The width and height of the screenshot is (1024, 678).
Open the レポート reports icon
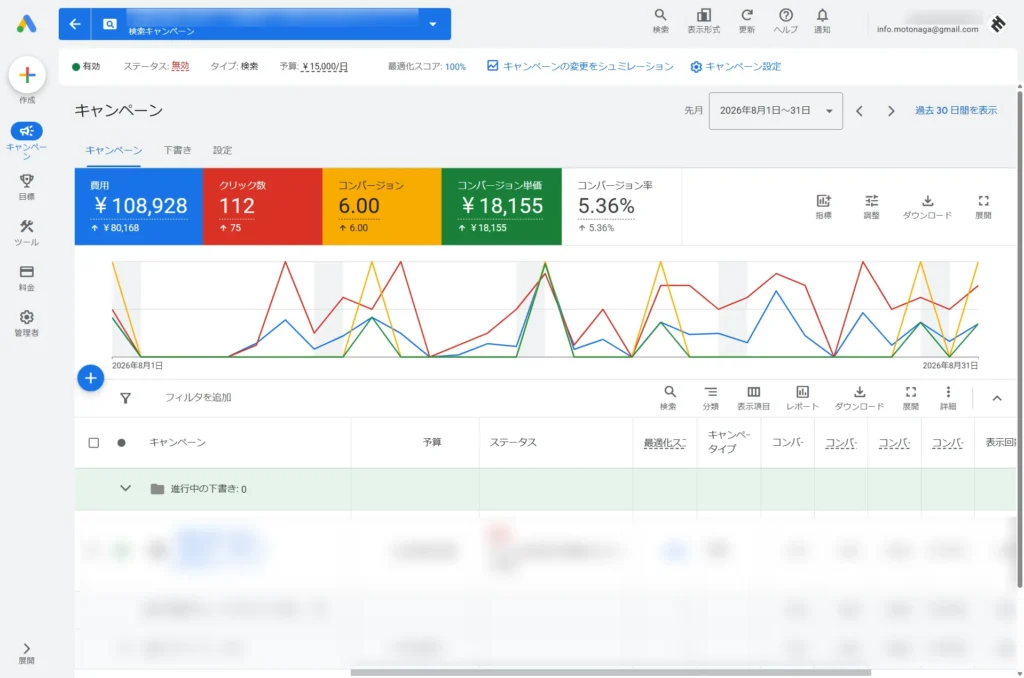(802, 397)
